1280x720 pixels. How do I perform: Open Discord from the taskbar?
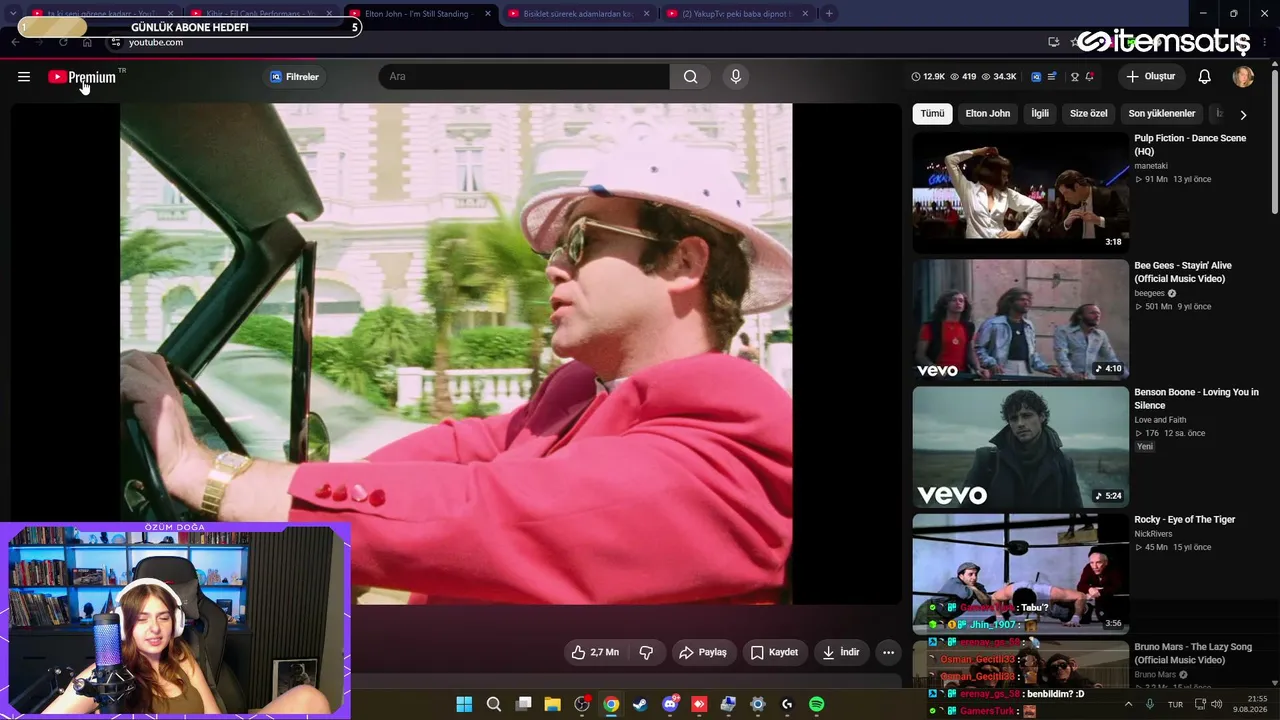pyautogui.click(x=670, y=704)
